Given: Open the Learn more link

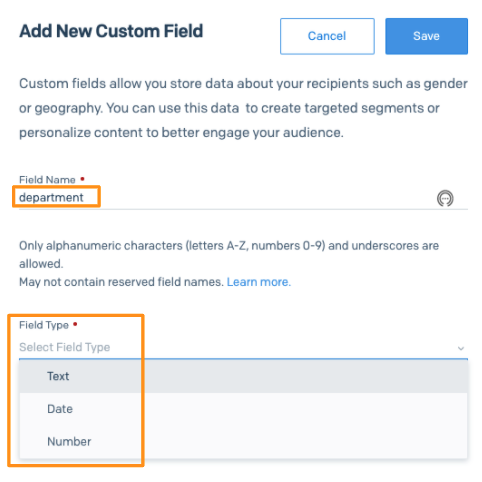Looking at the screenshot, I should coord(259,282).
